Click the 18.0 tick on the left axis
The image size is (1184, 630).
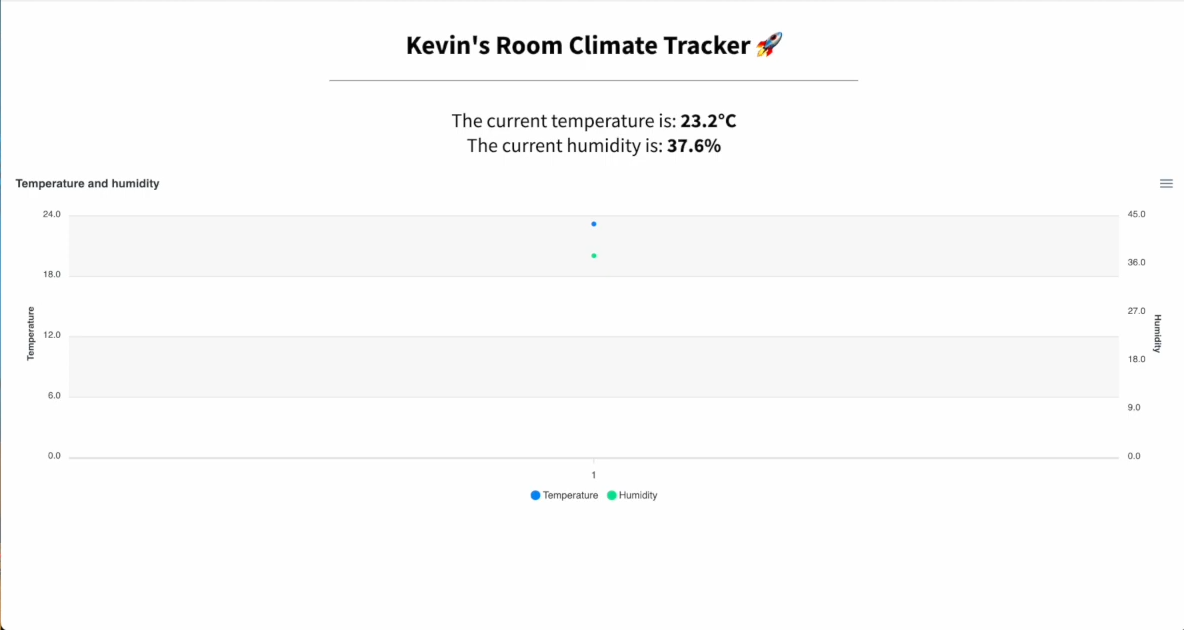pyautogui.click(x=51, y=275)
